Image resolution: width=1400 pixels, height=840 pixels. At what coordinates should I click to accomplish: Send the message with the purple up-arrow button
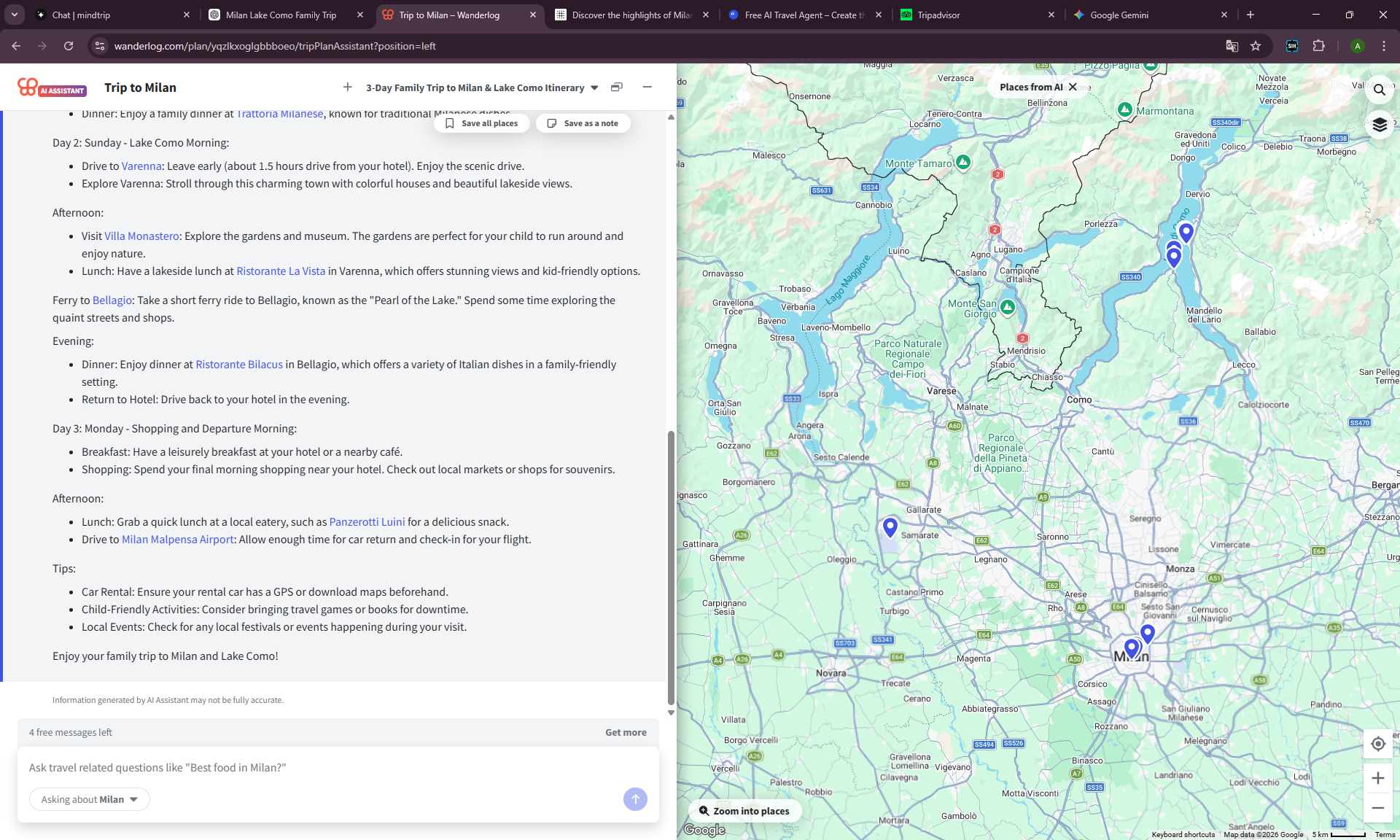pos(635,799)
